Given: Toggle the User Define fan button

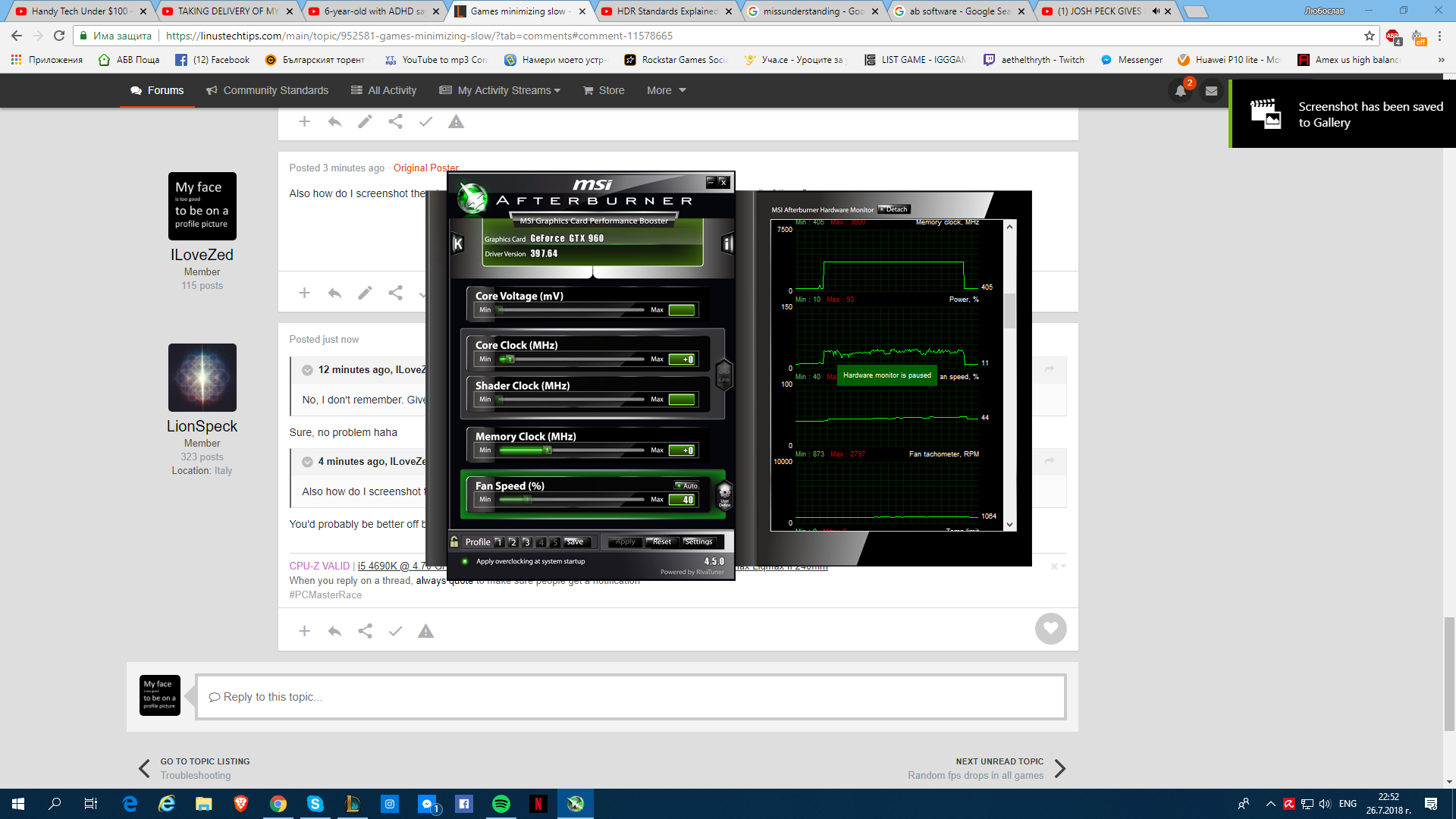Looking at the screenshot, I should [724, 495].
